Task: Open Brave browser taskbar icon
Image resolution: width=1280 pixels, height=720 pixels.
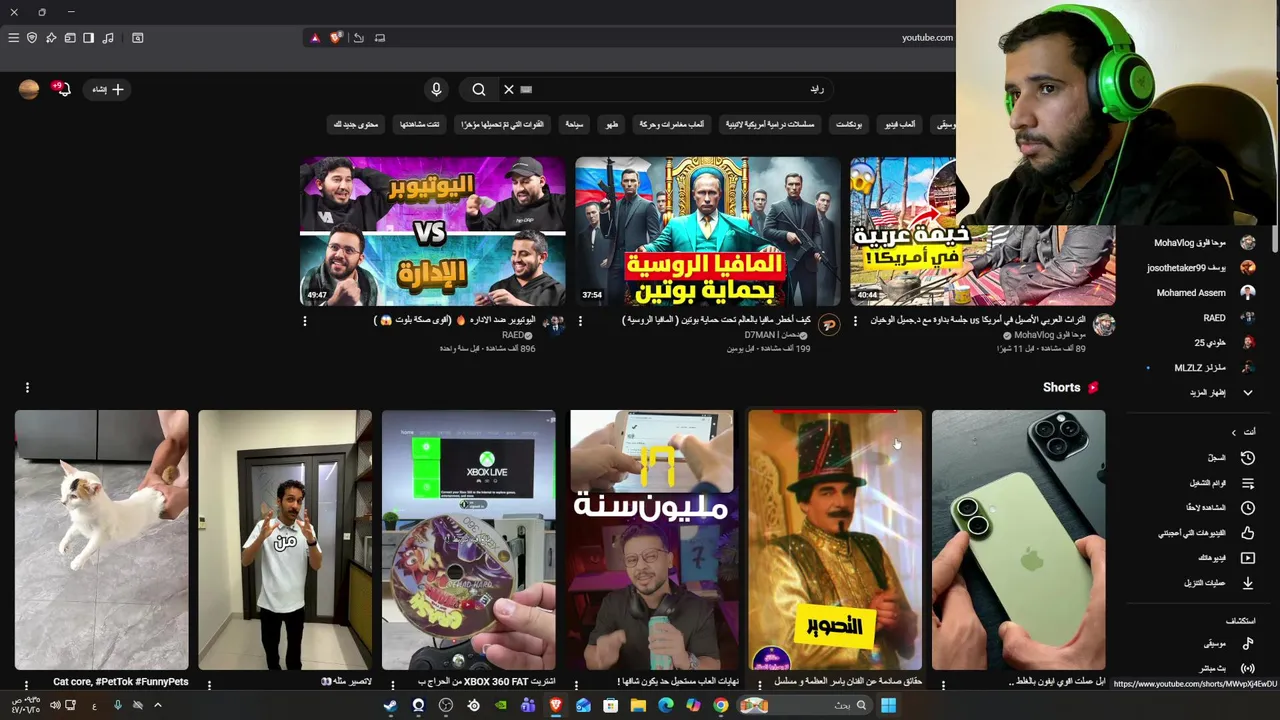Action: (555, 706)
